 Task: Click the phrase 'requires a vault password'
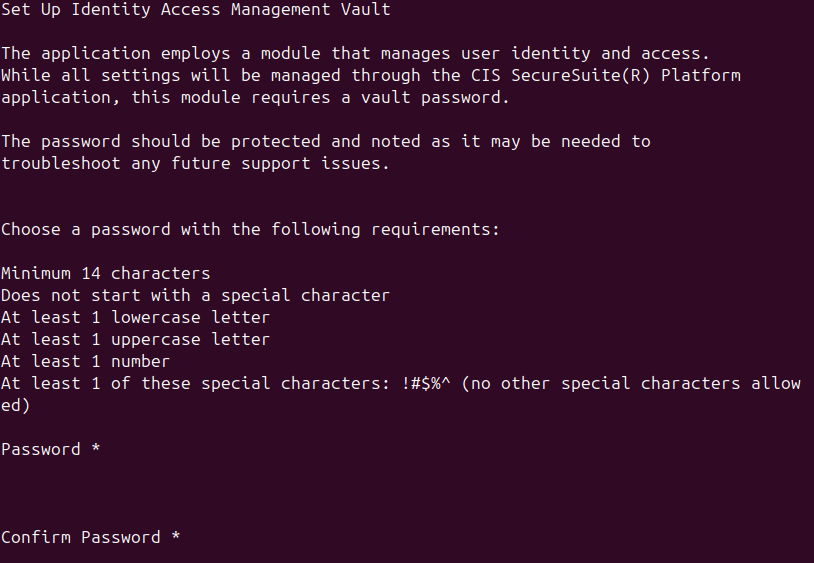coord(376,98)
